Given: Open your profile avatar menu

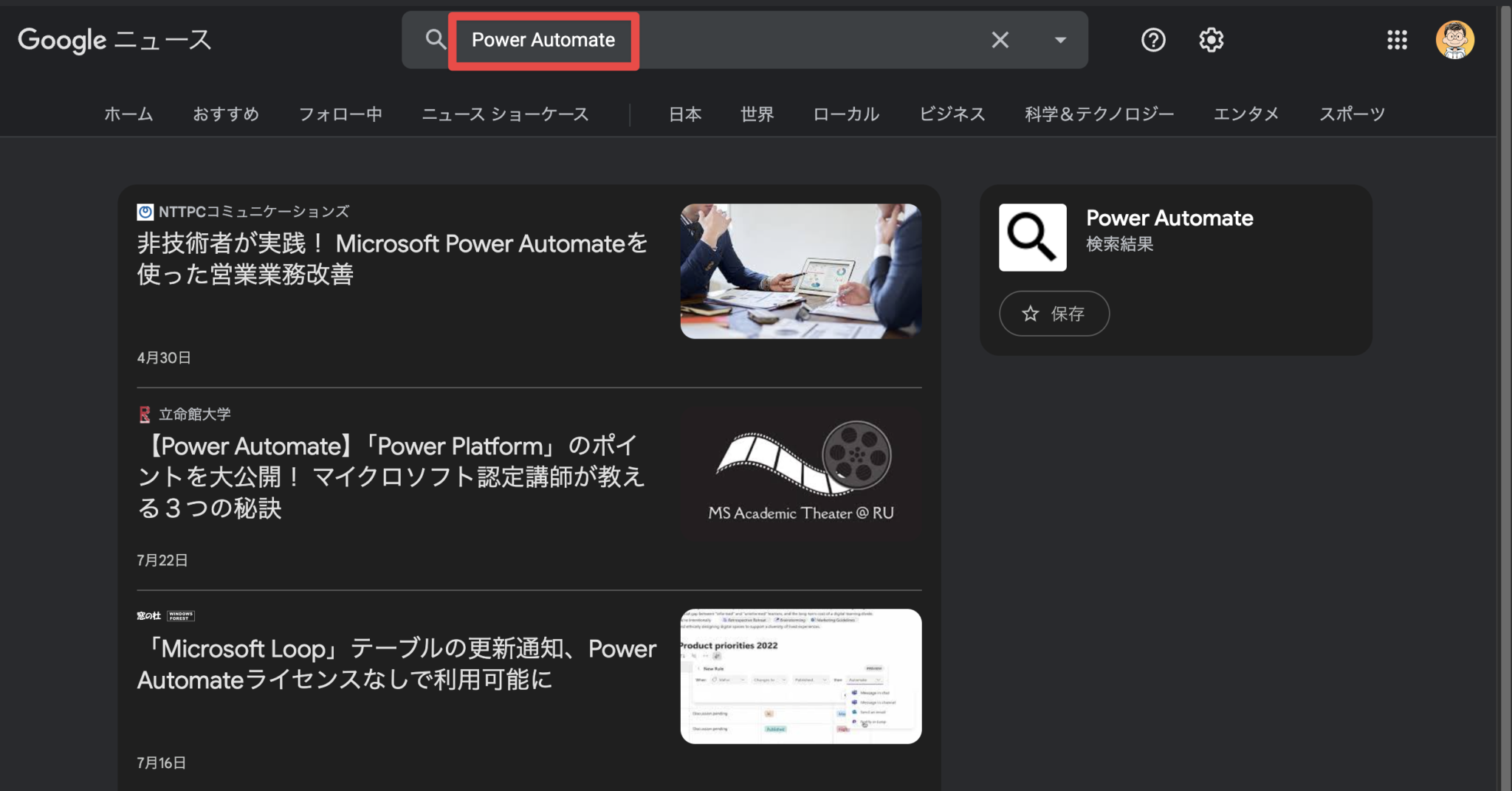Looking at the screenshot, I should (x=1455, y=40).
